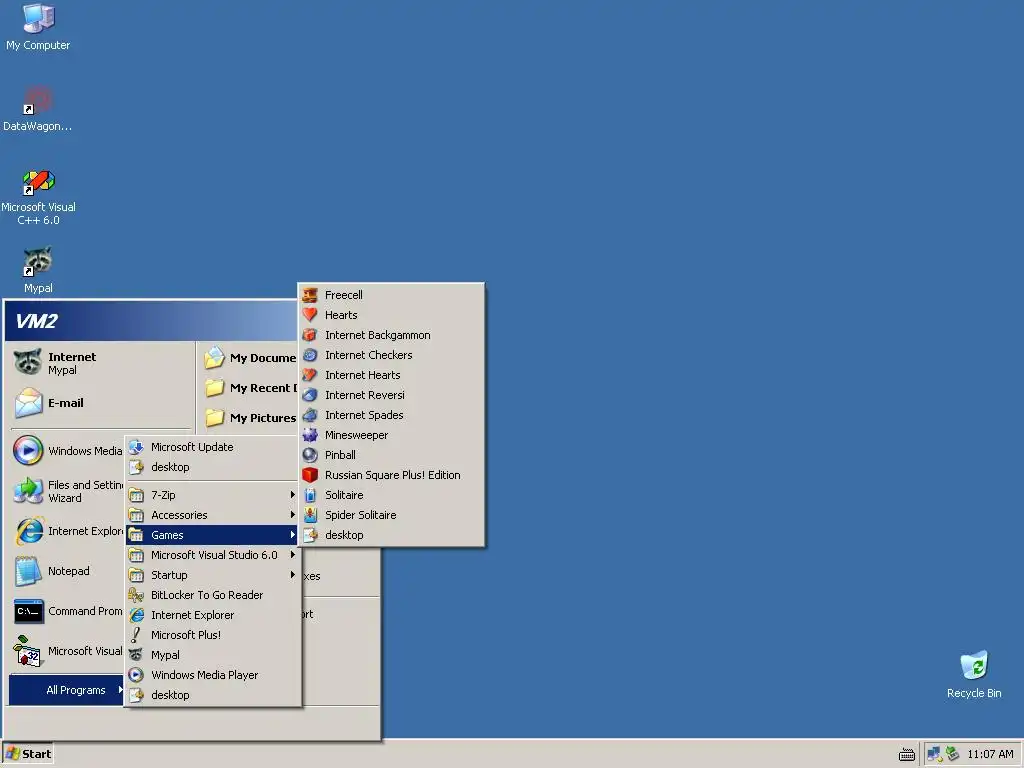Select the DataWagon desktop shortcut
The image size is (1024, 768).
coord(38,108)
